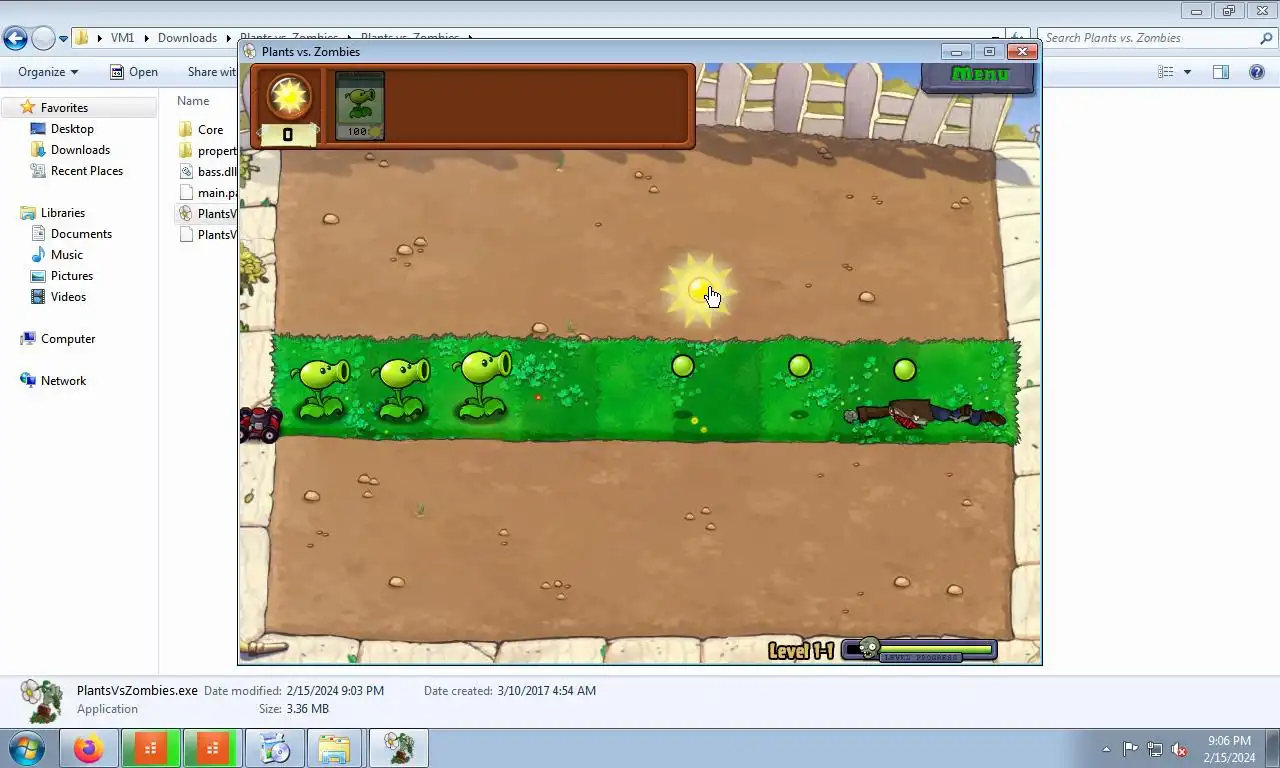Viewport: 1280px width, 768px height.
Task: Click the fallen zombie on the lawn
Action: (x=923, y=415)
